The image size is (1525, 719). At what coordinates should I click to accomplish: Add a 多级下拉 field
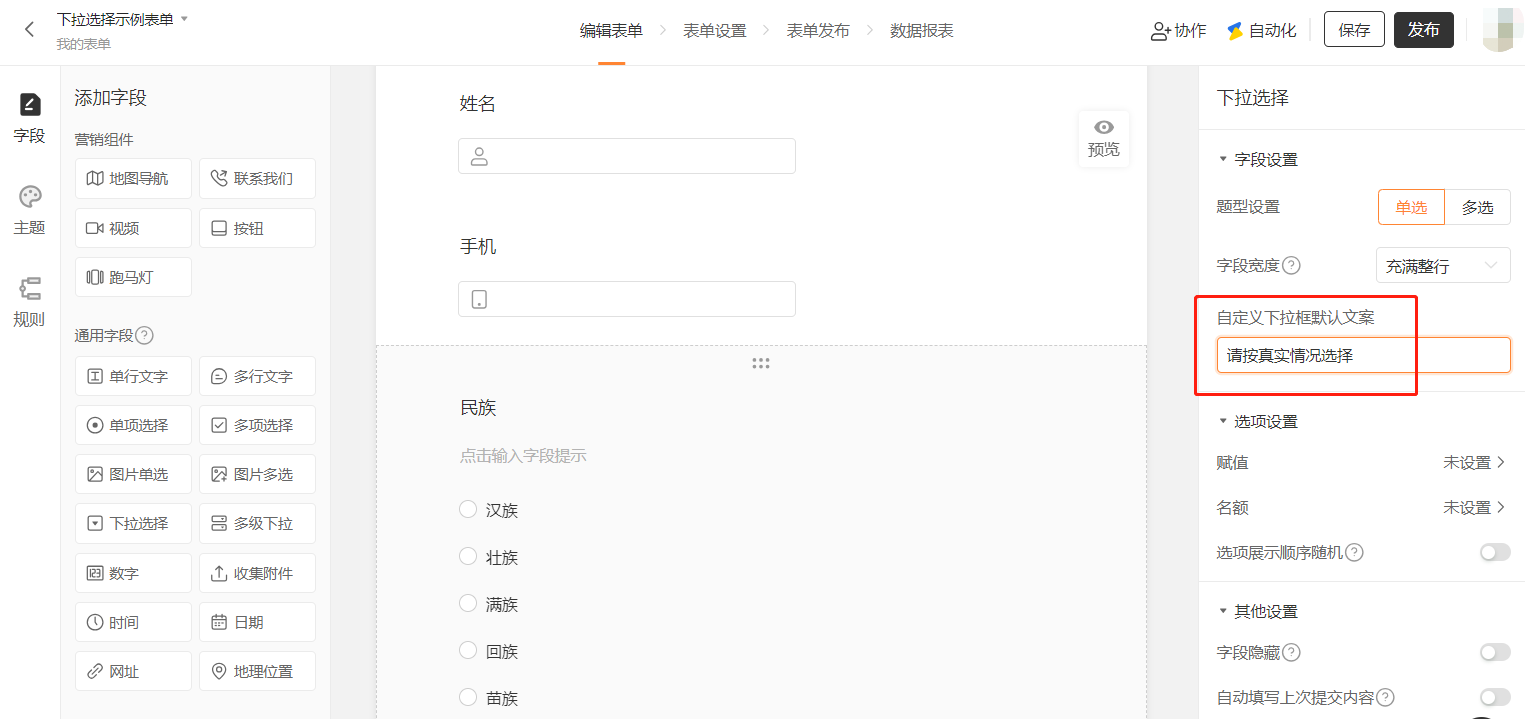coord(257,523)
